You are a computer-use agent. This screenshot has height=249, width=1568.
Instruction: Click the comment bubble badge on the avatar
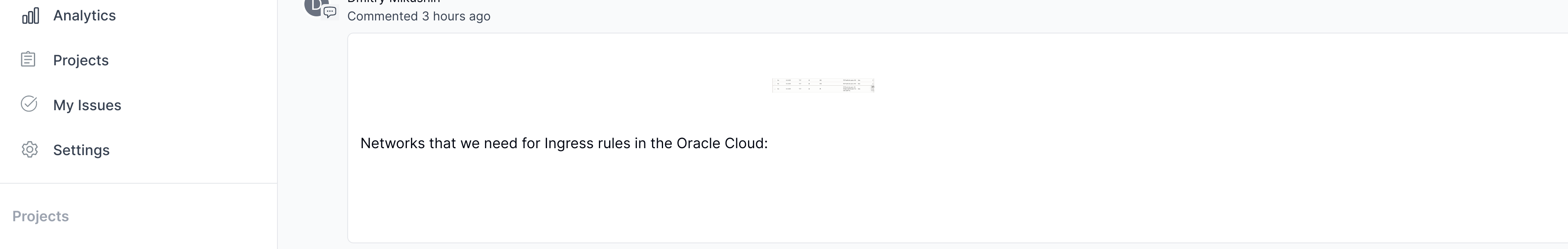pos(329,13)
